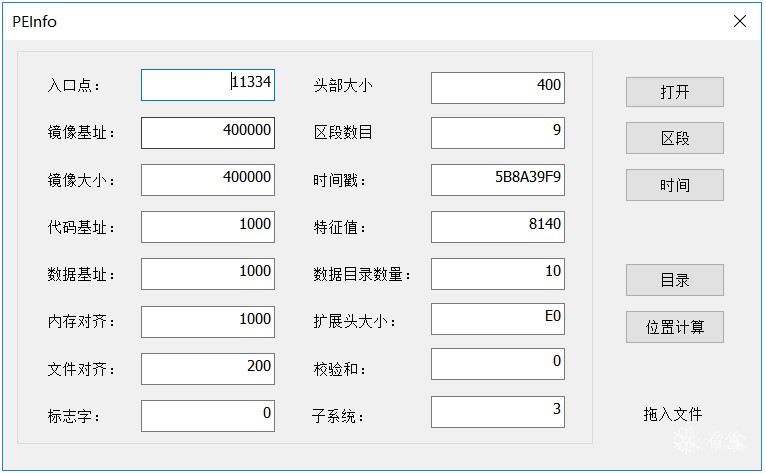Click the 扩展头大小 field showing E0
Viewport: 766px width, 473px height.
click(x=498, y=319)
